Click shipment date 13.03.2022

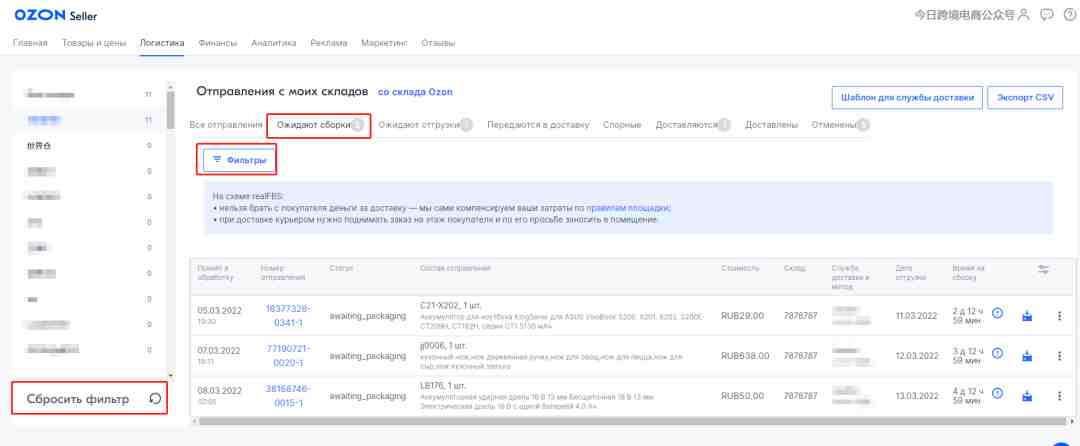(917, 396)
